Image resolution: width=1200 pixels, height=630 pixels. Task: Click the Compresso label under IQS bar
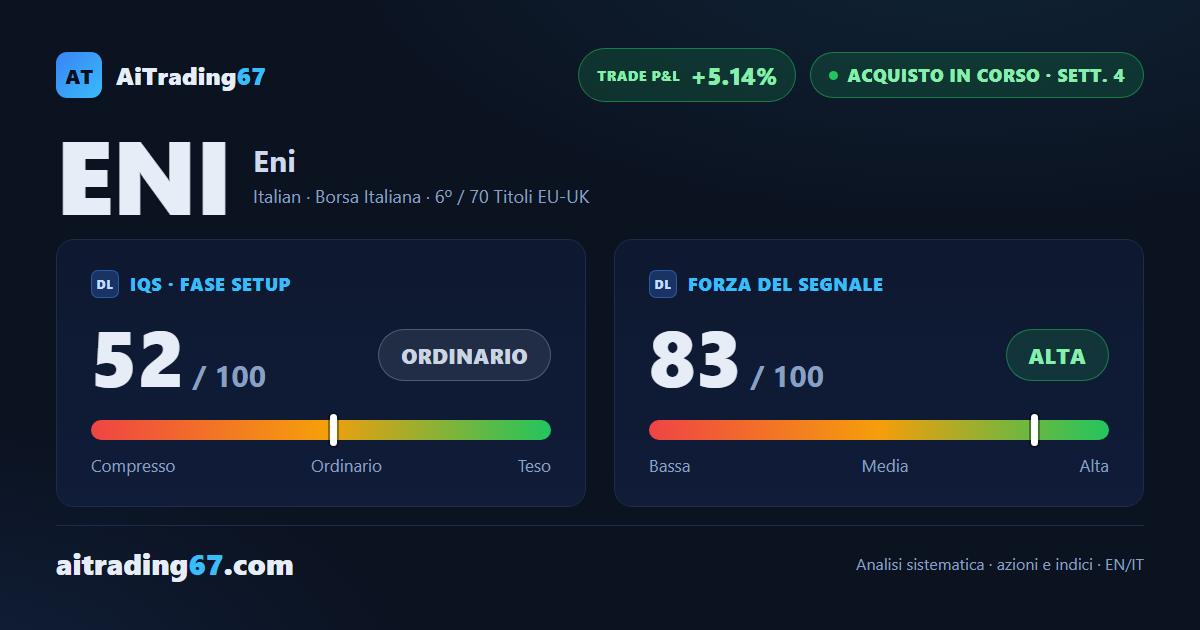click(133, 466)
